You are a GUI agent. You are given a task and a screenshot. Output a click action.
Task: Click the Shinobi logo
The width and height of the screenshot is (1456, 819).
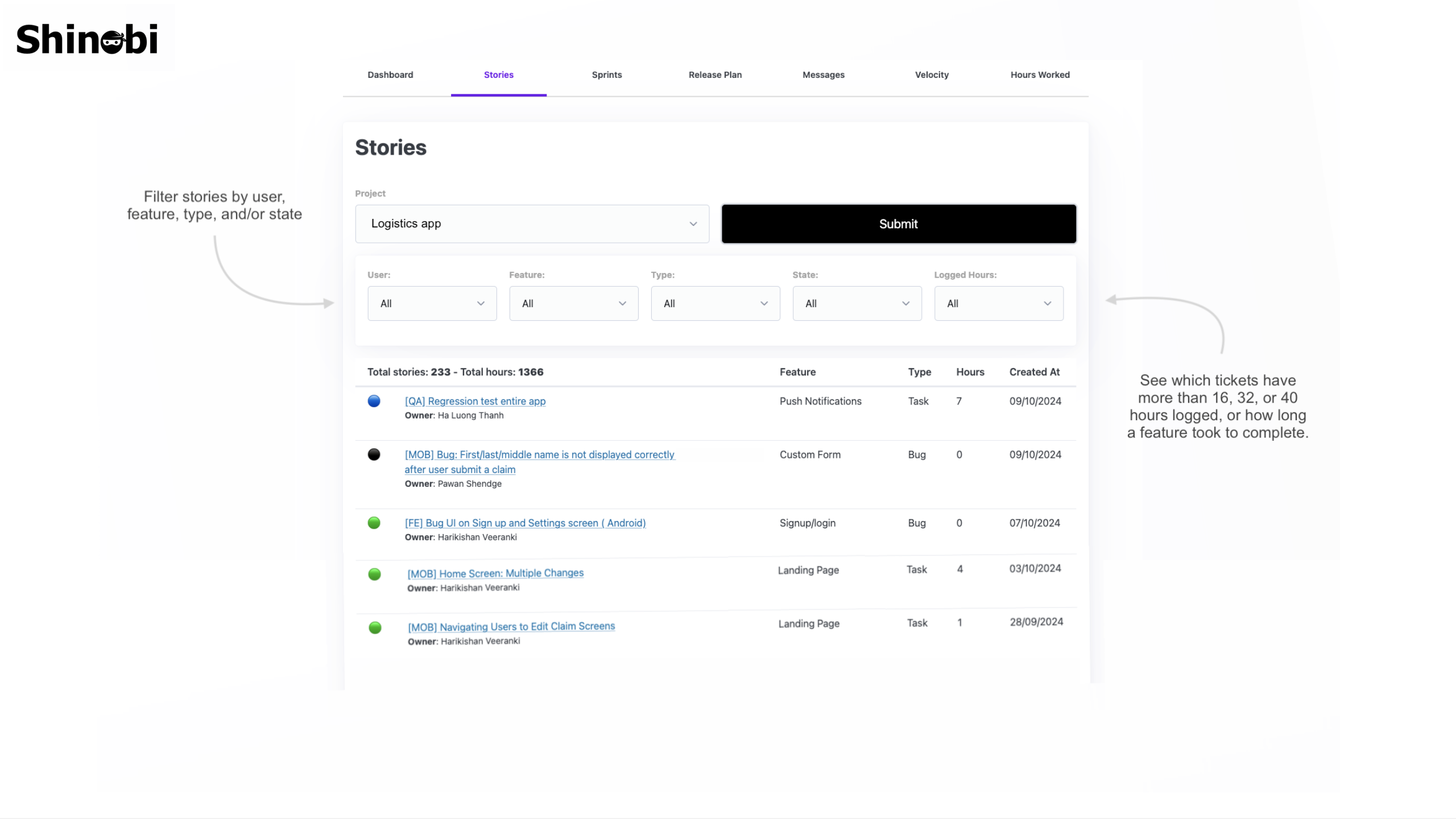[87, 39]
